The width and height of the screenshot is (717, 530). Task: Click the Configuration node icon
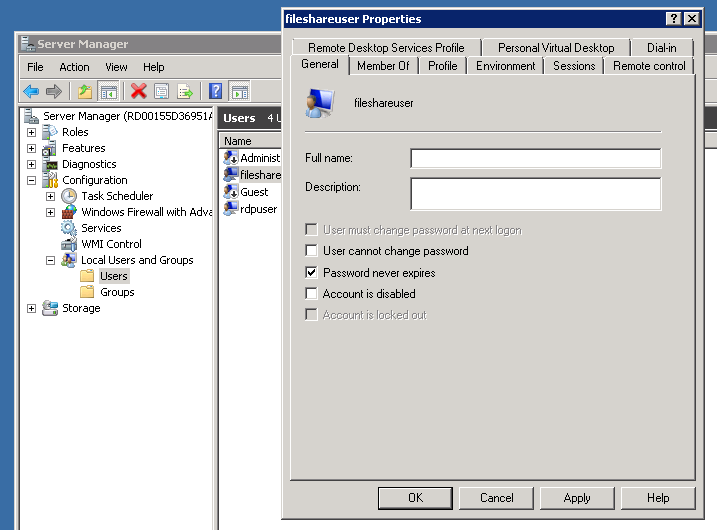49,180
